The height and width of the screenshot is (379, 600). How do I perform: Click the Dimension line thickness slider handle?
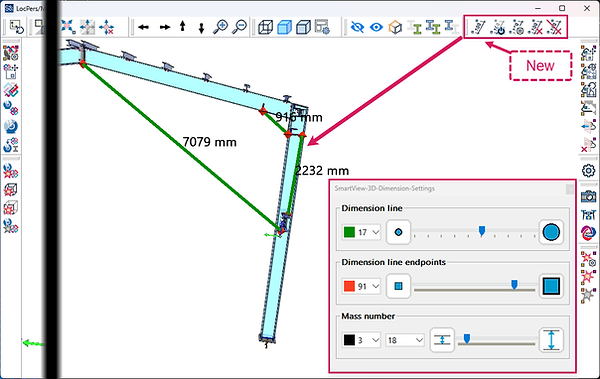482,230
